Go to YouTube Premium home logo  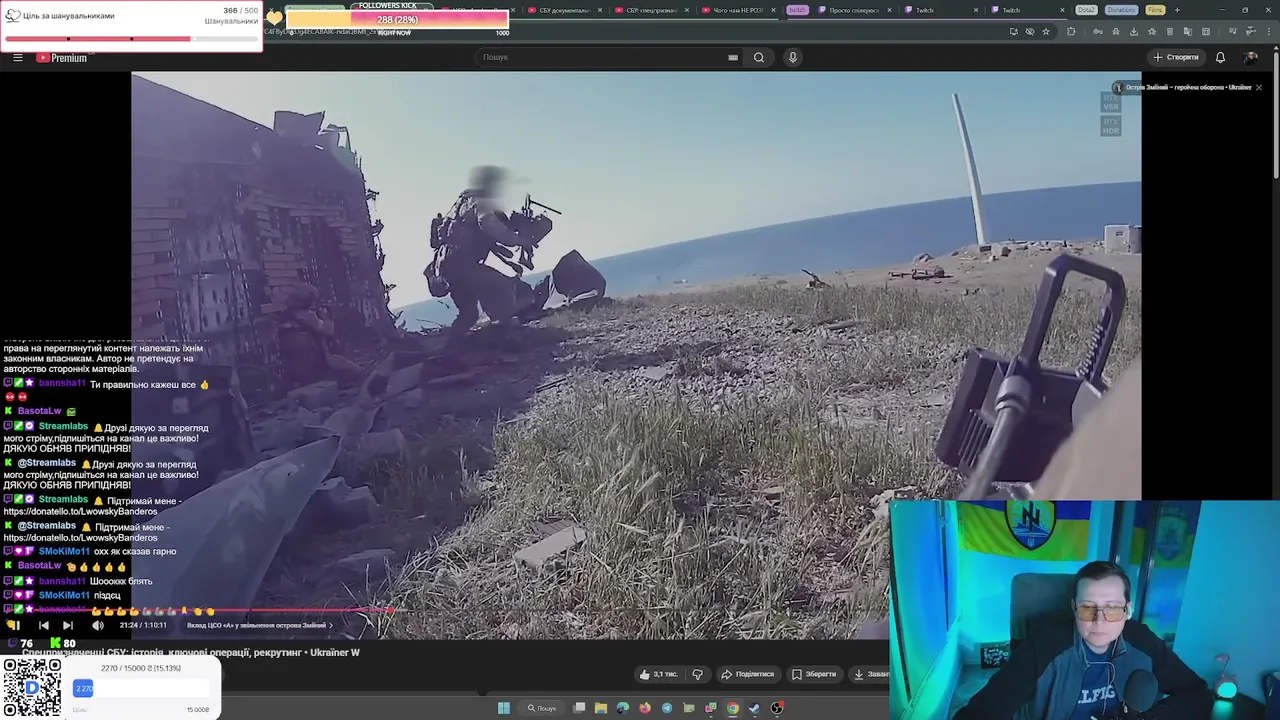coord(62,57)
